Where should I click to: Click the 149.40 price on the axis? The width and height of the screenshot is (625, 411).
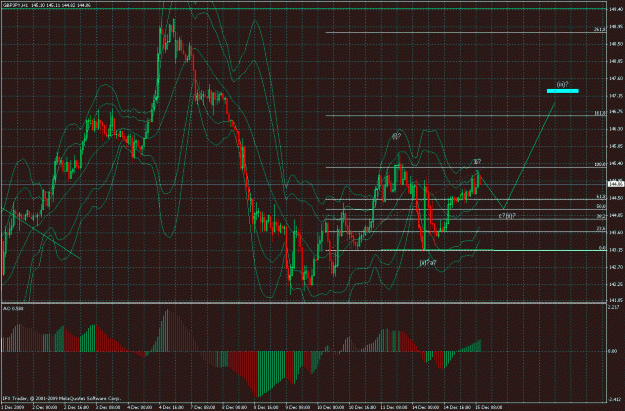[x=615, y=9]
